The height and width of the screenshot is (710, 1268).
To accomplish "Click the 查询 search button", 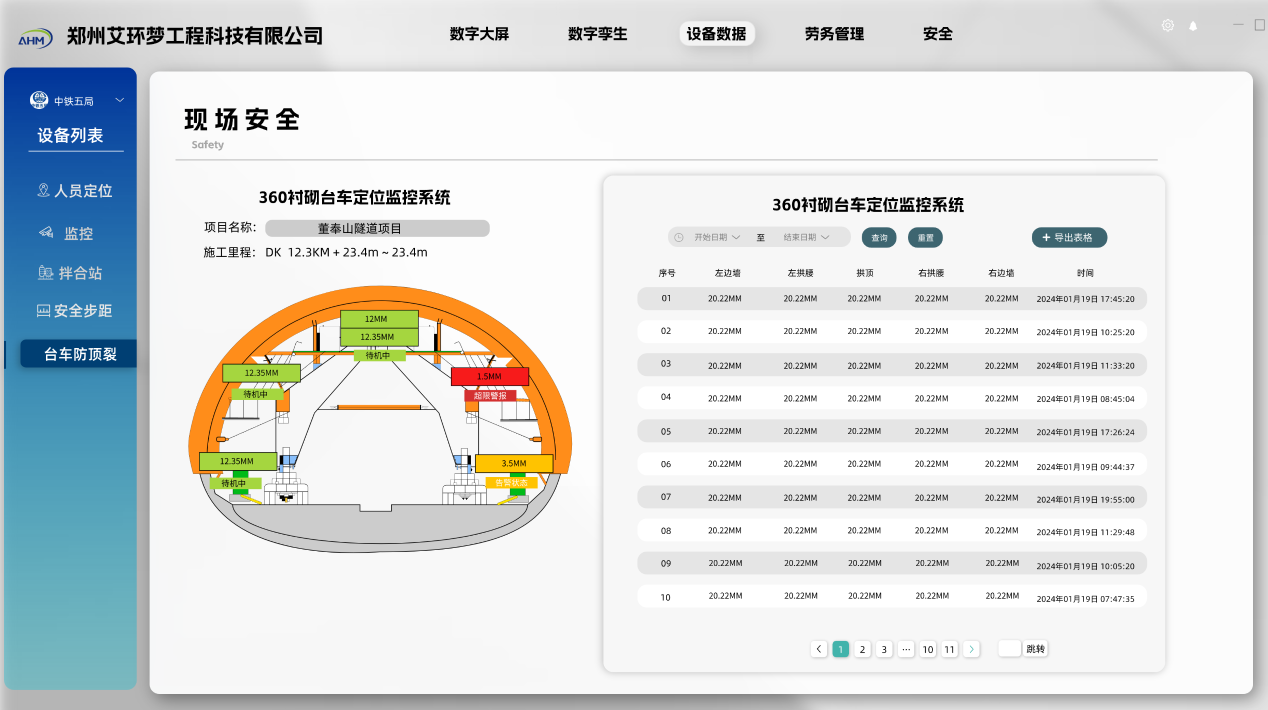I will click(x=879, y=238).
